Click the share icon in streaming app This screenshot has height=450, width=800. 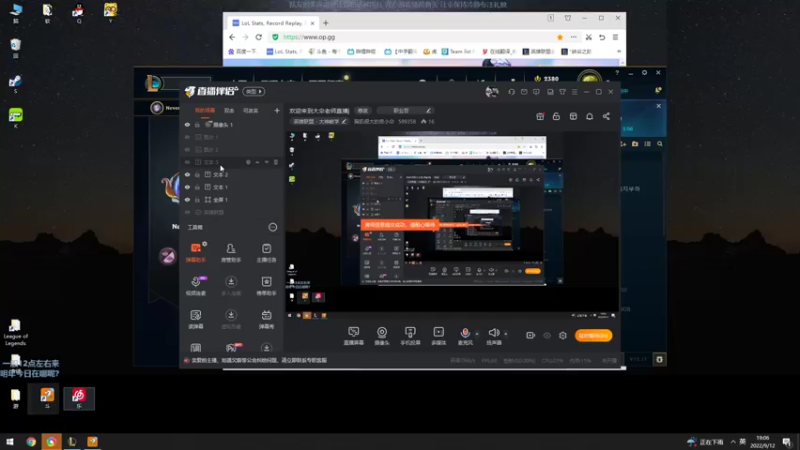606,116
